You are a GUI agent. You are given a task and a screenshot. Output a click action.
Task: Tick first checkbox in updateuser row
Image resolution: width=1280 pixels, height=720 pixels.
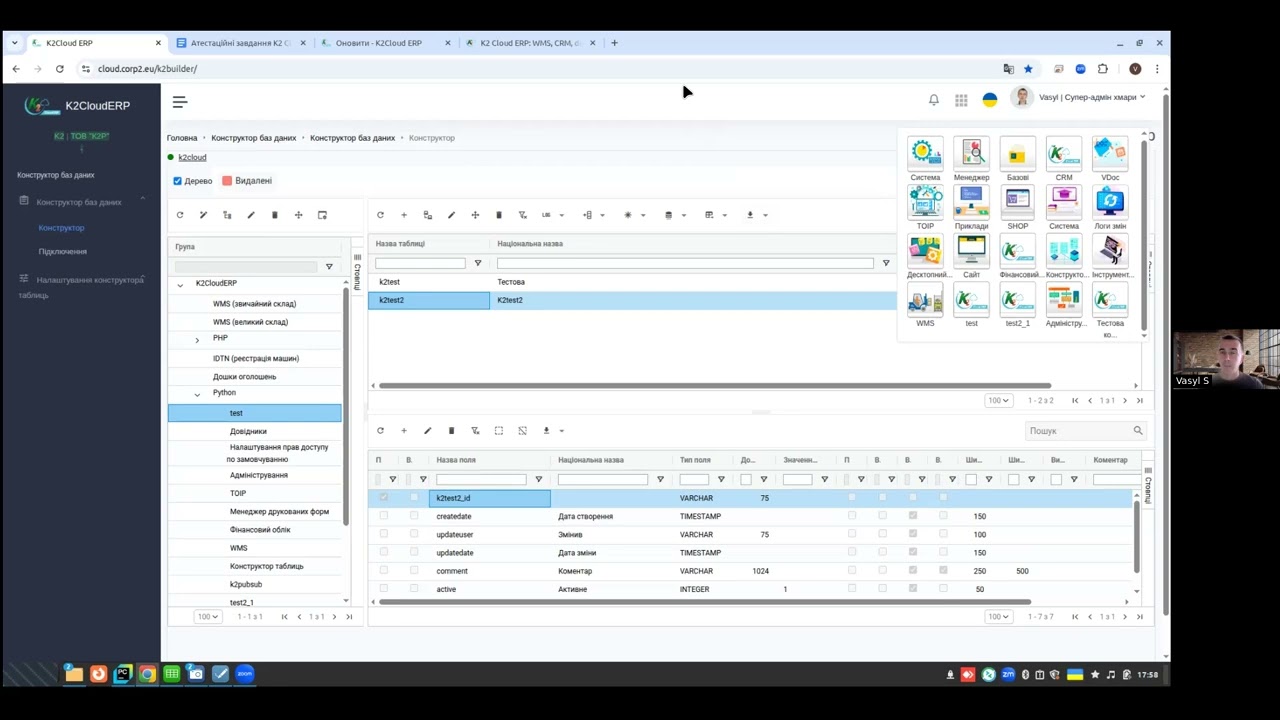pyautogui.click(x=384, y=534)
